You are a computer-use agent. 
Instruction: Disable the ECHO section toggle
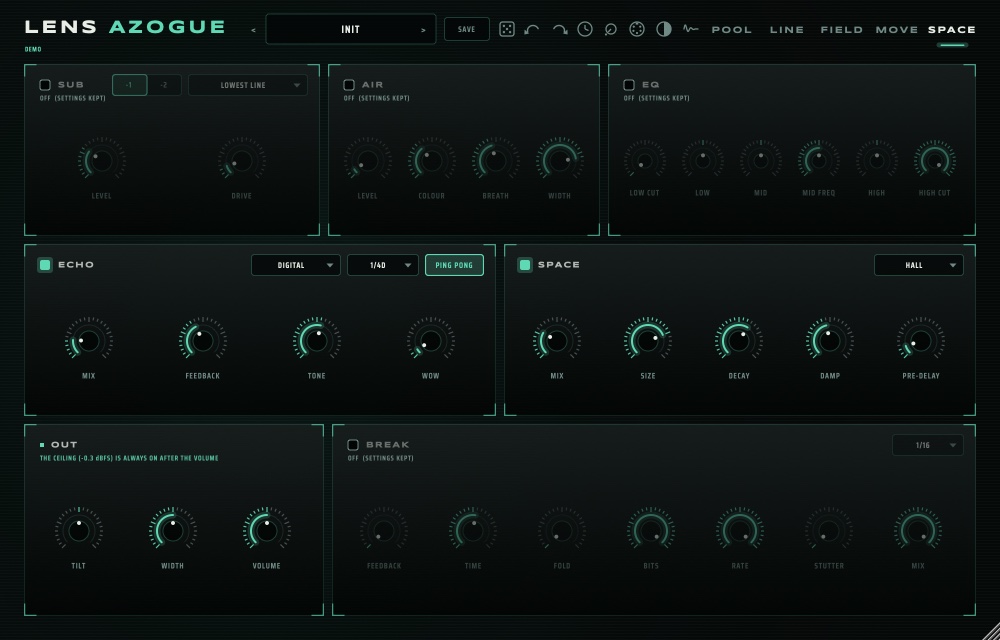point(45,265)
